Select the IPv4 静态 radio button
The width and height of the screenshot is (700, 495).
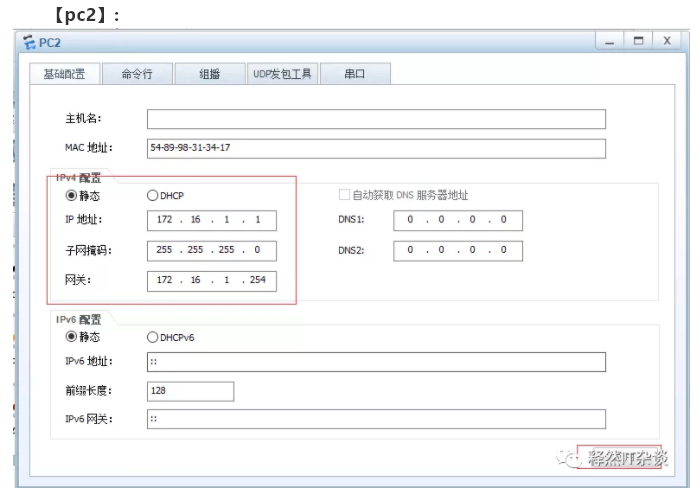click(x=71, y=196)
